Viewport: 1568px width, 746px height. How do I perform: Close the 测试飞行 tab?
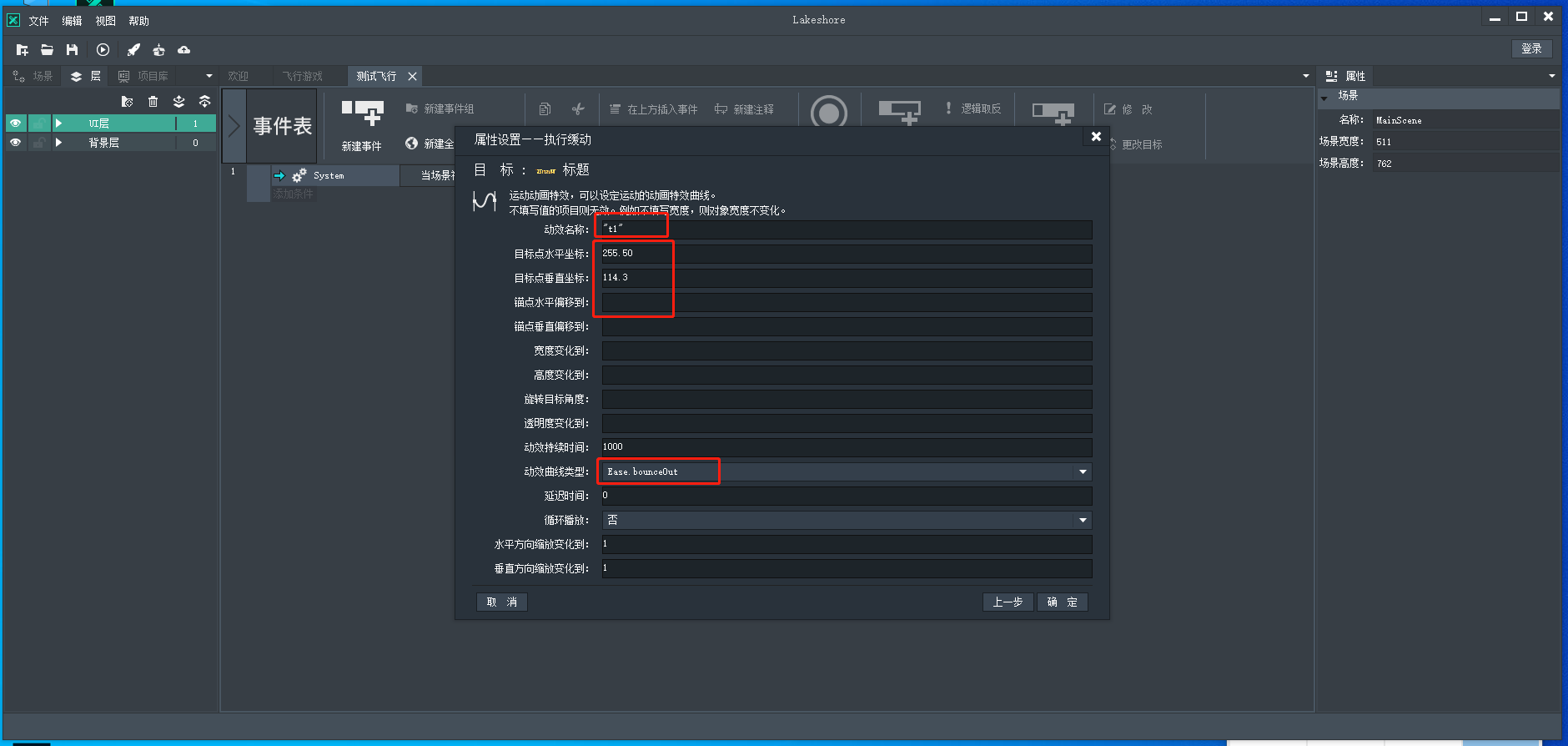(412, 76)
